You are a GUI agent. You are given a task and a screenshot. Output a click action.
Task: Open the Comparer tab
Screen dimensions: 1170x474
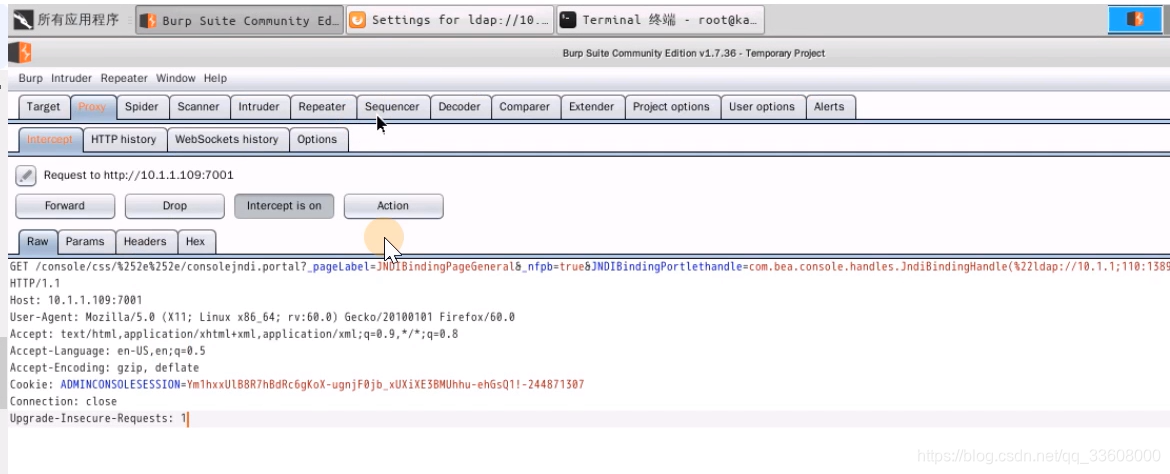tap(525, 107)
